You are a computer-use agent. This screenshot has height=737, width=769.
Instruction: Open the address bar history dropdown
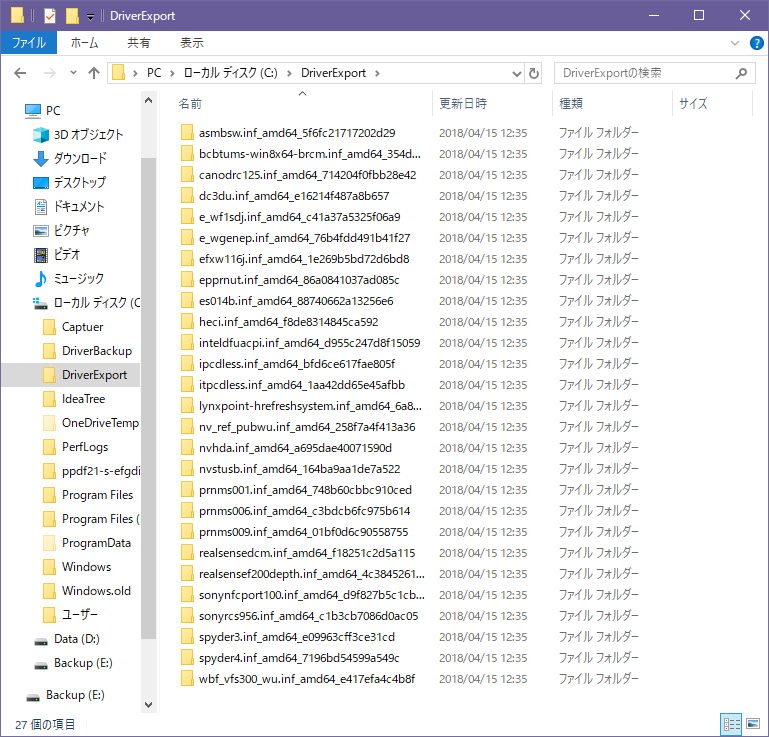point(516,74)
